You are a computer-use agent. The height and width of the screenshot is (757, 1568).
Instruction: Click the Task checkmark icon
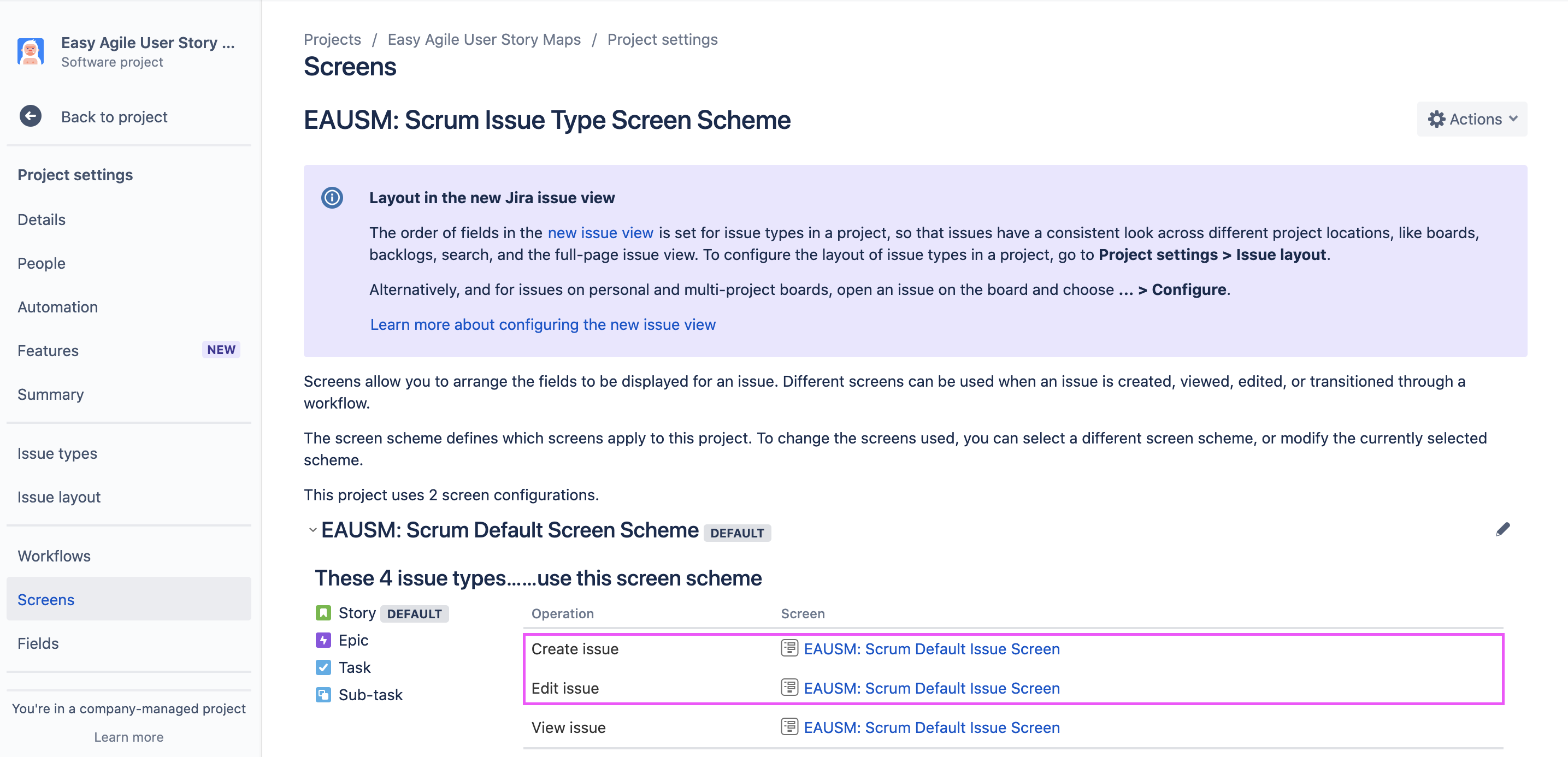tap(323, 667)
